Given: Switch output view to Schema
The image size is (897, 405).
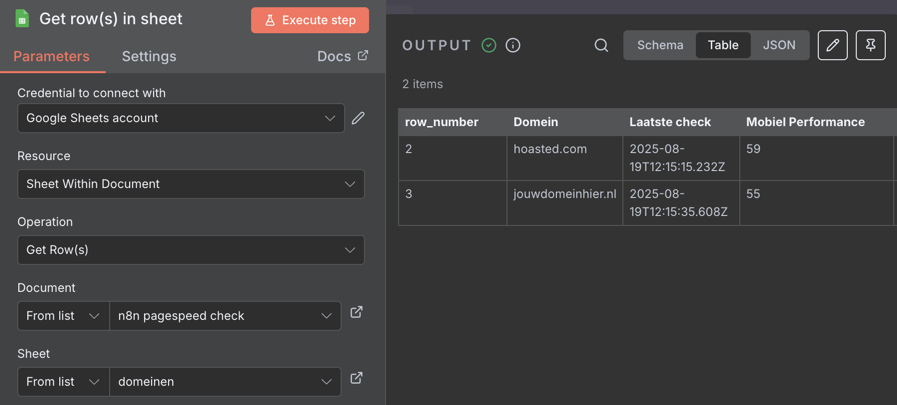Looking at the screenshot, I should pyautogui.click(x=660, y=45).
